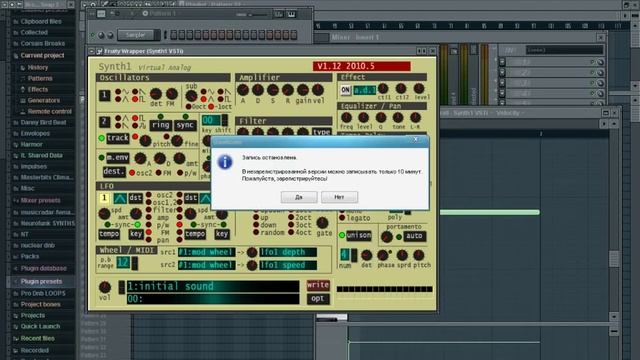Click the unison pitch knob
Screen dimensions: 640x360
click(419, 256)
